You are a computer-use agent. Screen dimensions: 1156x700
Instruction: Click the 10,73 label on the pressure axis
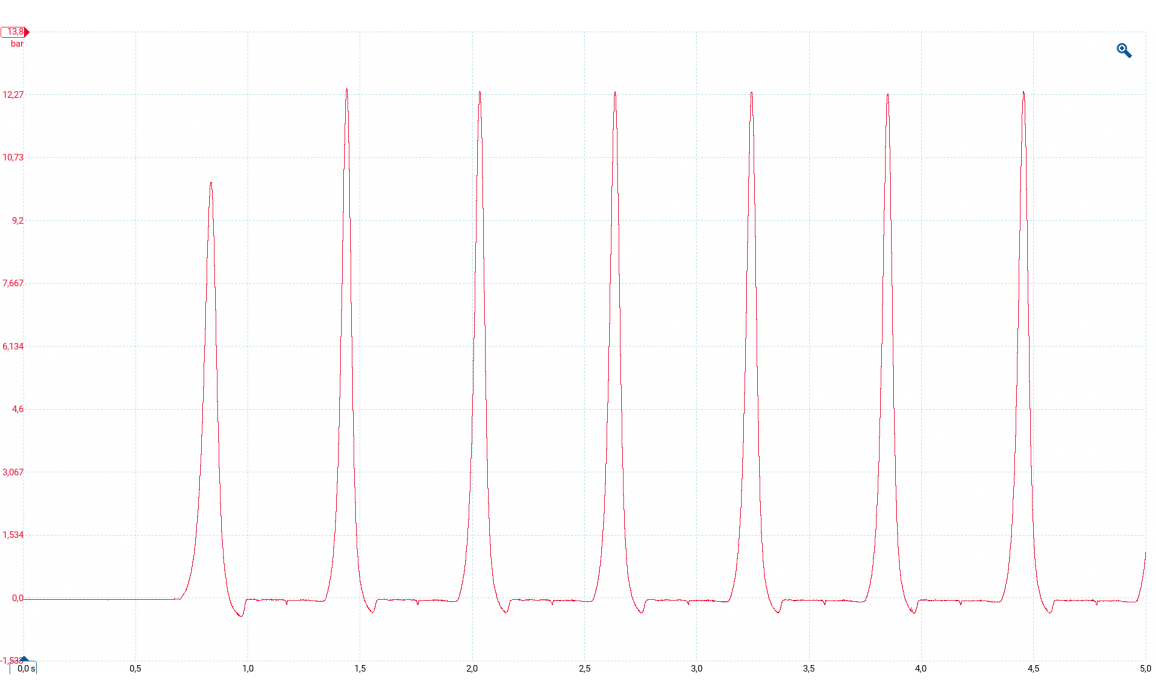pyautogui.click(x=13, y=158)
